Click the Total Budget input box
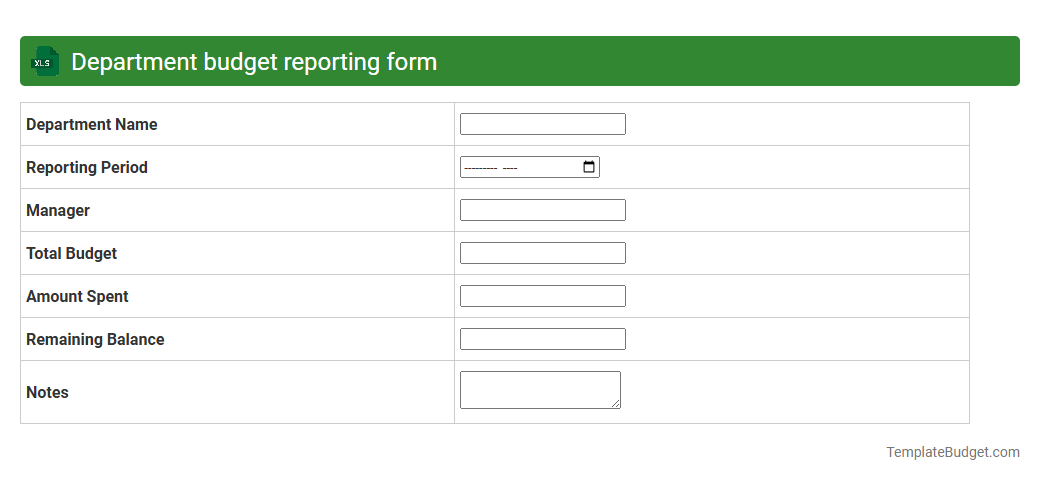Image resolution: width=1040 pixels, height=481 pixels. pos(543,253)
